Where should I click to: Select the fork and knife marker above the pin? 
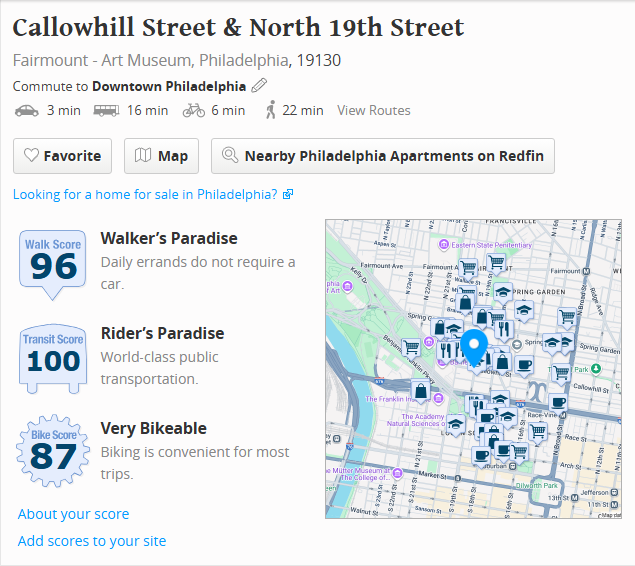click(503, 329)
